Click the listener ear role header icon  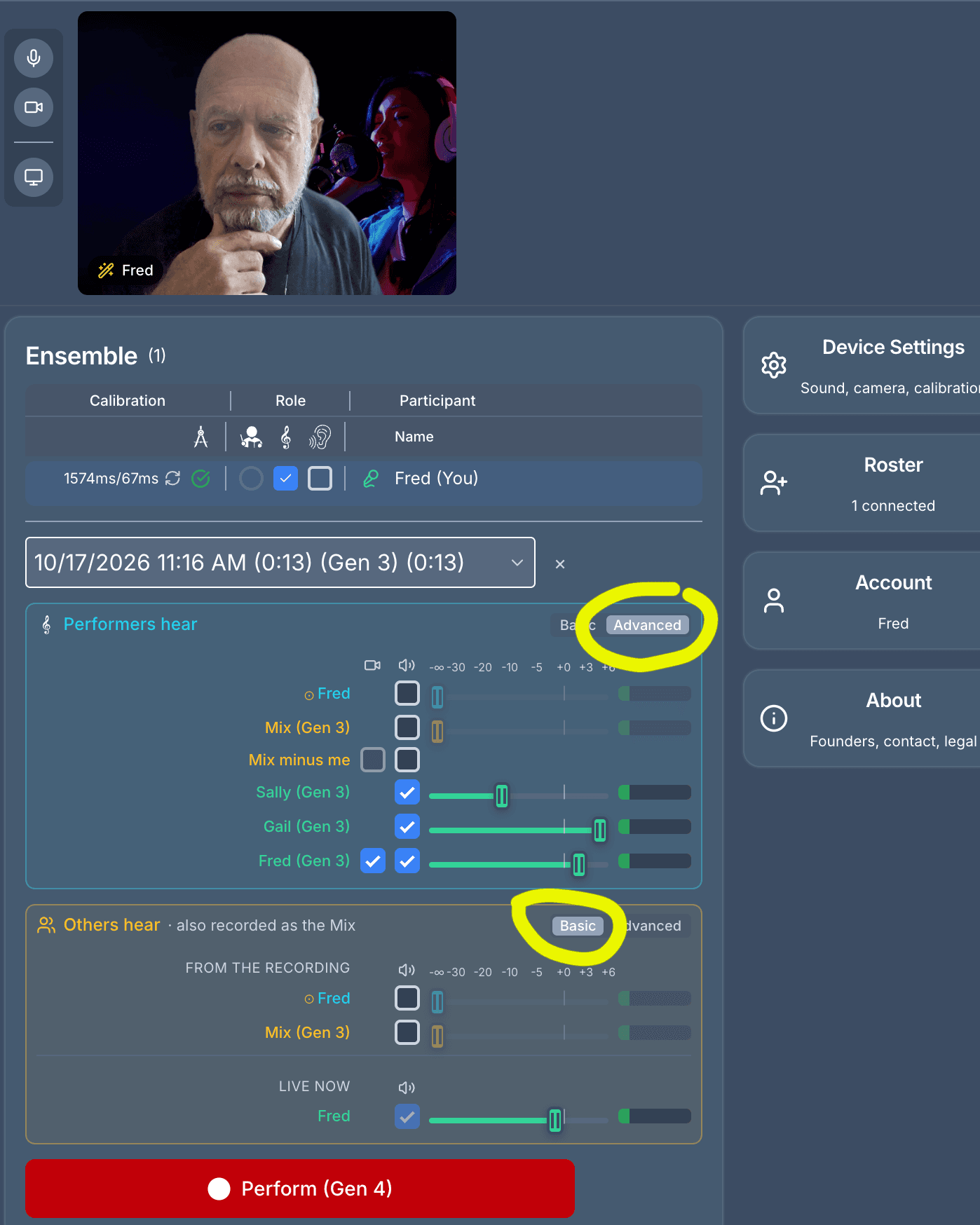point(320,437)
